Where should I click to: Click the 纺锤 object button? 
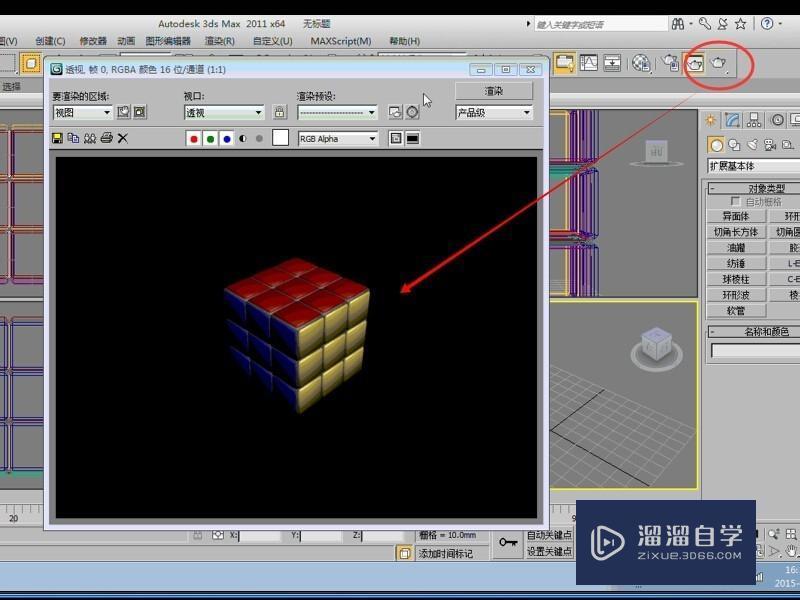coord(736,264)
